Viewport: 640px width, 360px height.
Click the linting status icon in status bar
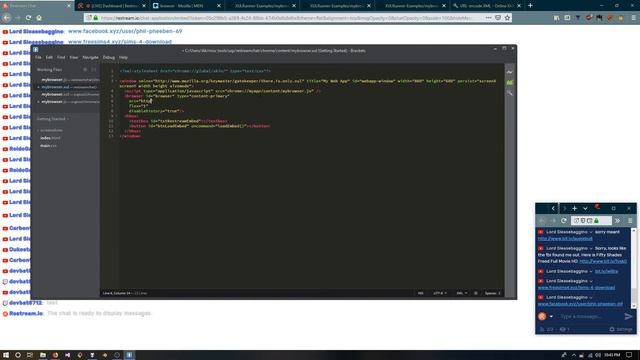[476, 293]
